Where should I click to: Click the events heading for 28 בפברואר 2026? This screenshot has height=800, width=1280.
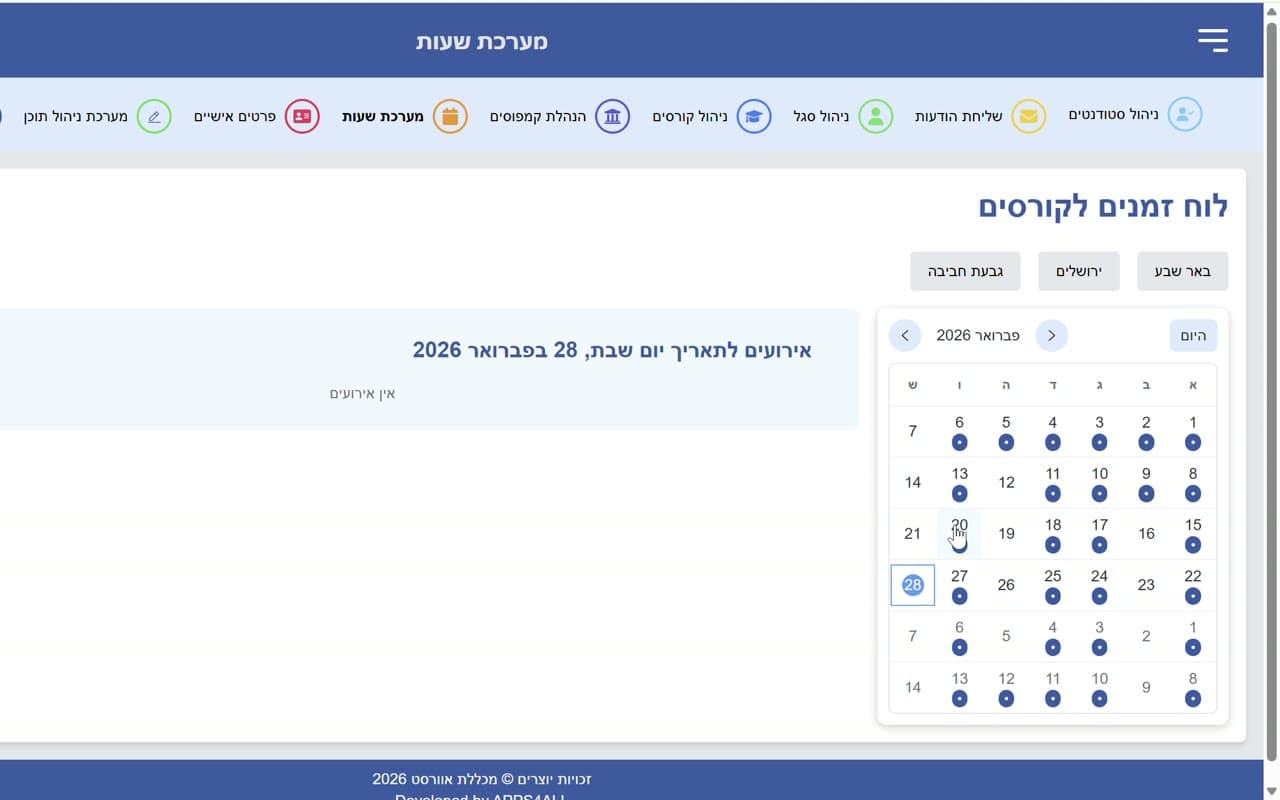pos(612,350)
